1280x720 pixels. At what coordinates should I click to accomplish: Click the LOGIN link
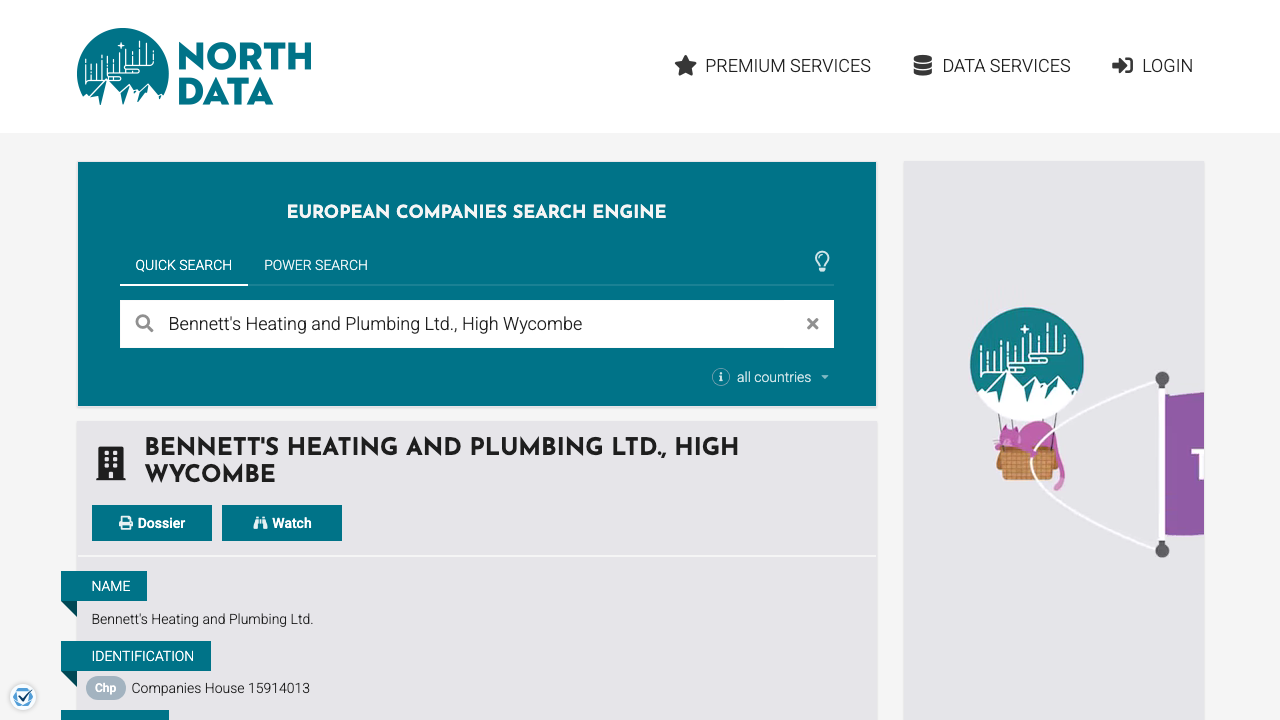click(x=1166, y=65)
